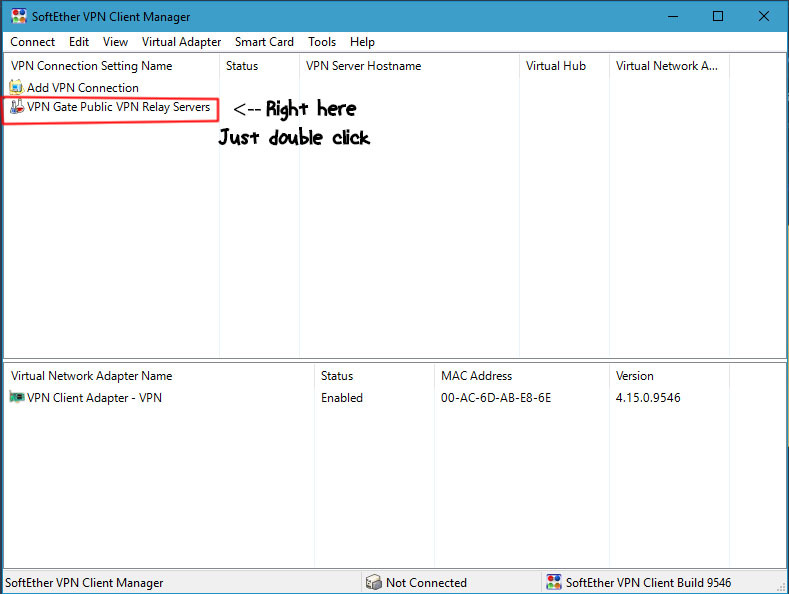Open the Help menu
The height and width of the screenshot is (594, 789).
pos(362,42)
